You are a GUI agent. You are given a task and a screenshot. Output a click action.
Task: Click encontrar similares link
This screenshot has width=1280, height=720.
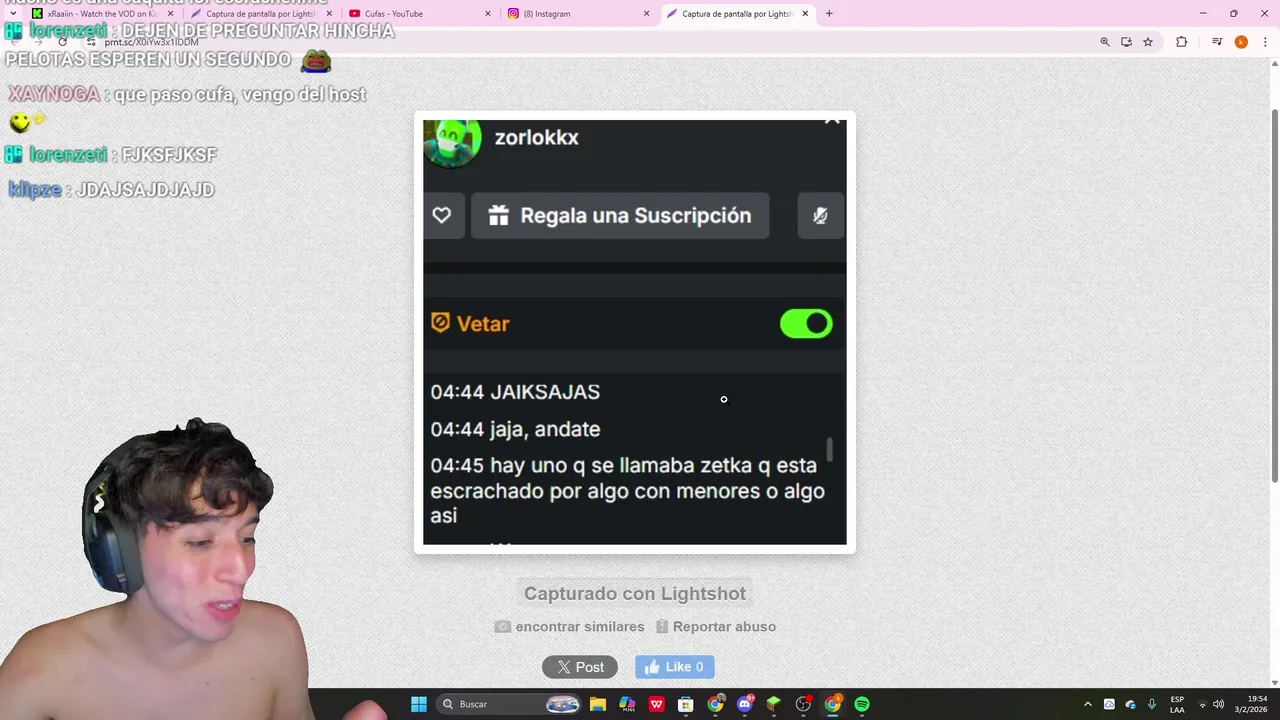570,627
